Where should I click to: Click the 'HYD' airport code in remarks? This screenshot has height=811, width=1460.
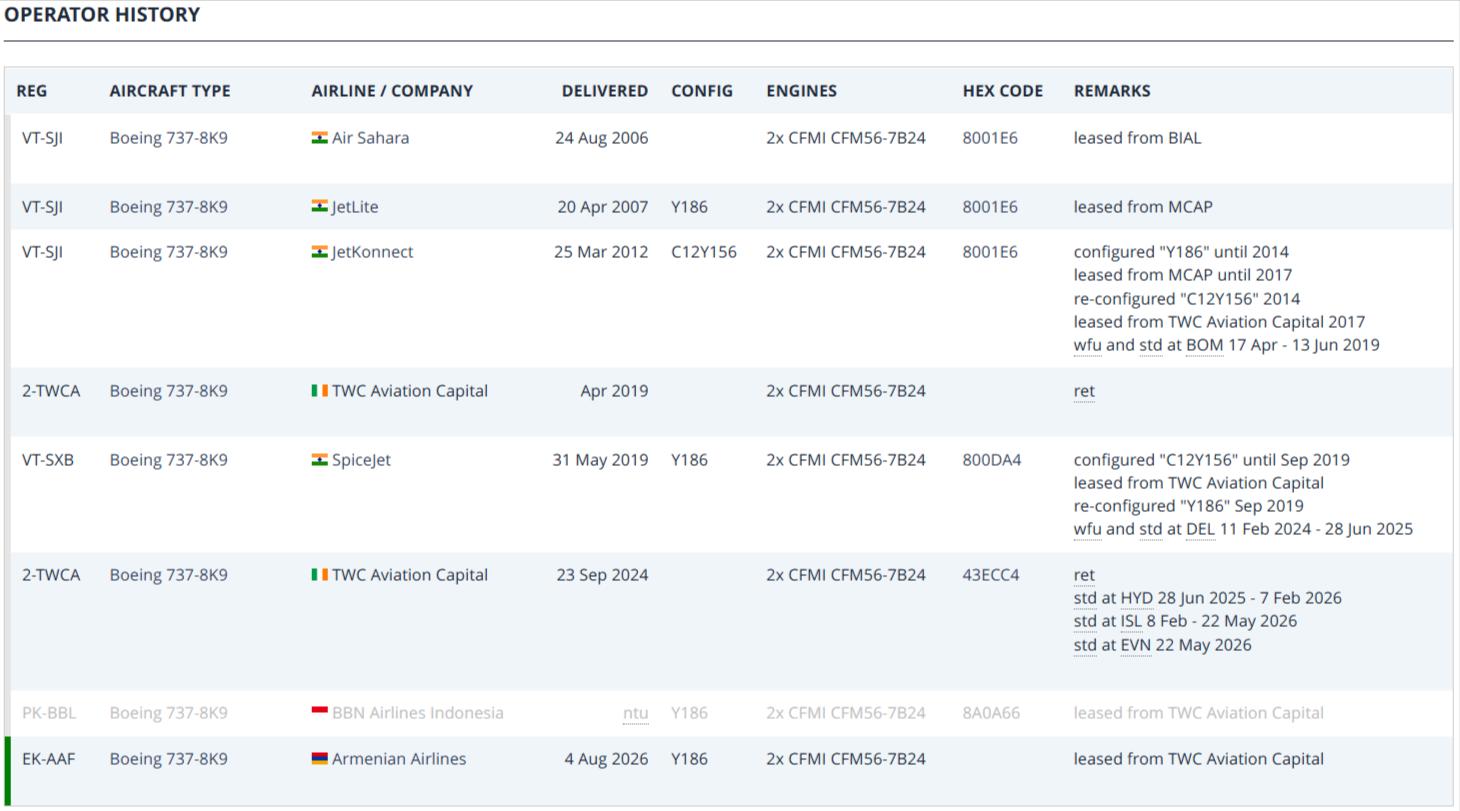[1137, 598]
